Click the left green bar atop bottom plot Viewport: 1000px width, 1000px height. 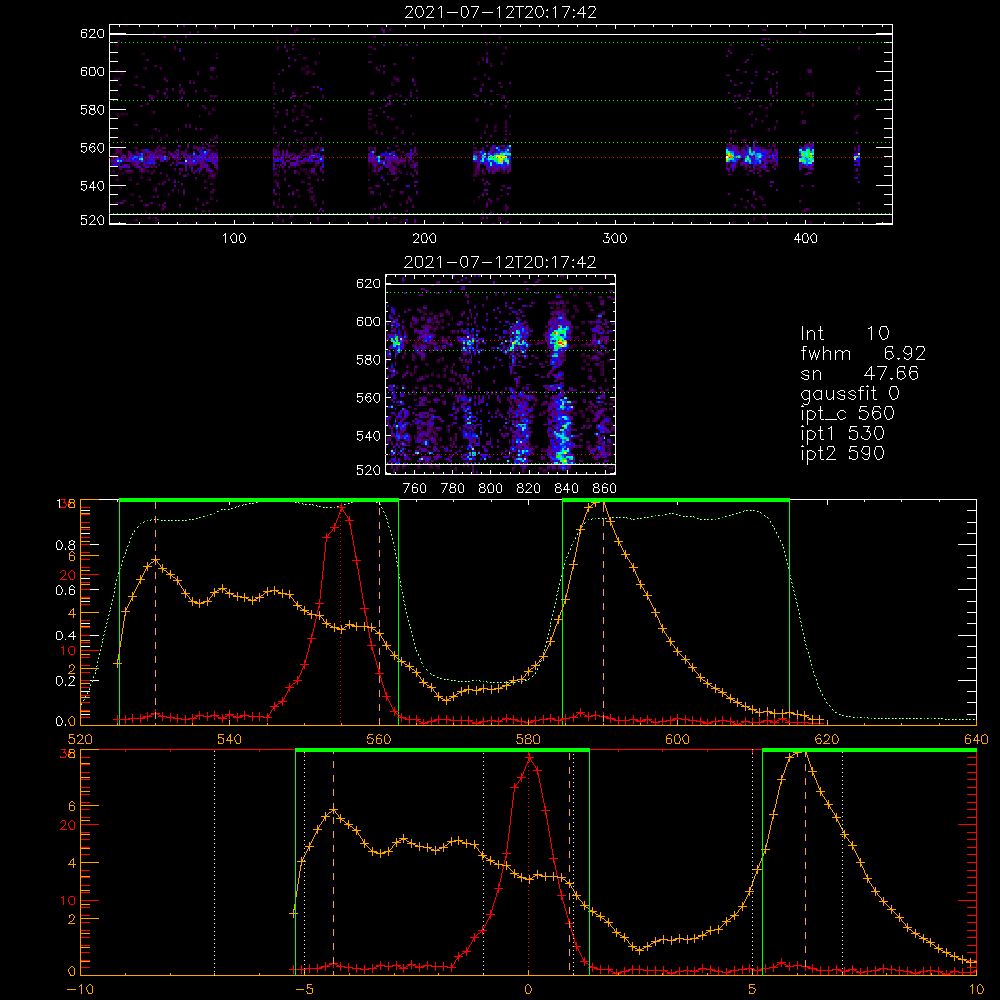(x=442, y=750)
